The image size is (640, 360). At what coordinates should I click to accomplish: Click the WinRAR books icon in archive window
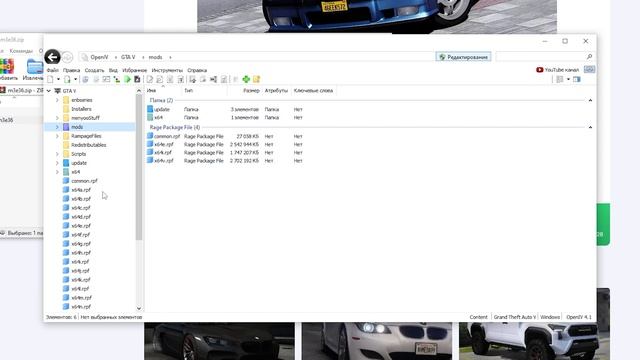tap(7, 66)
